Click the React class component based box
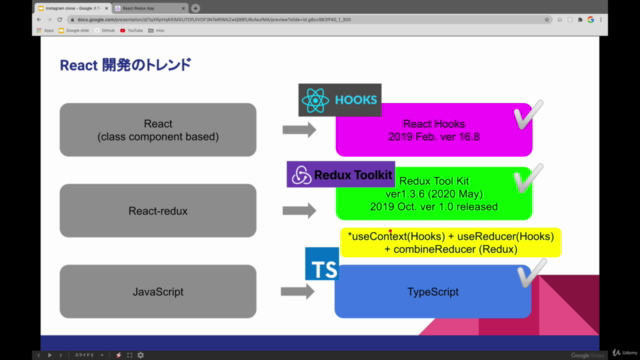Viewport: 640px width, 360px height. pyautogui.click(x=158, y=130)
